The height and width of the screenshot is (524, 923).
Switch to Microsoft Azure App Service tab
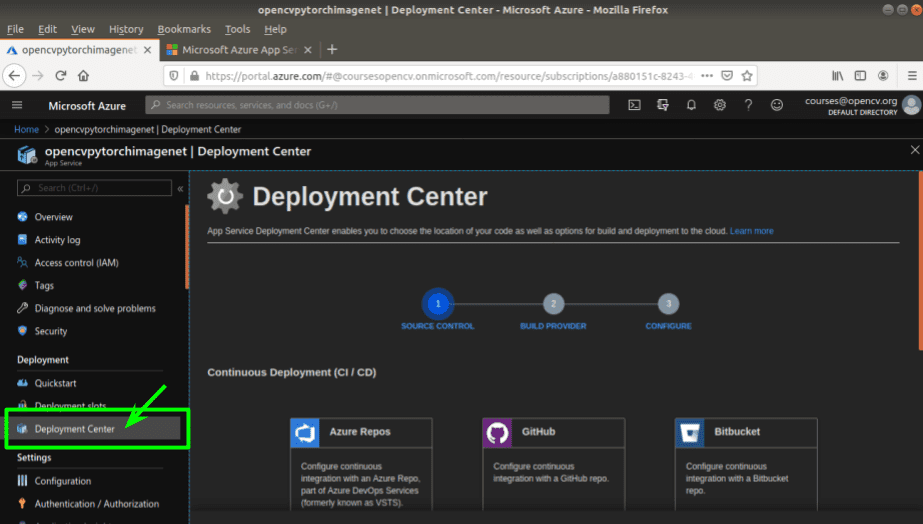(240, 50)
